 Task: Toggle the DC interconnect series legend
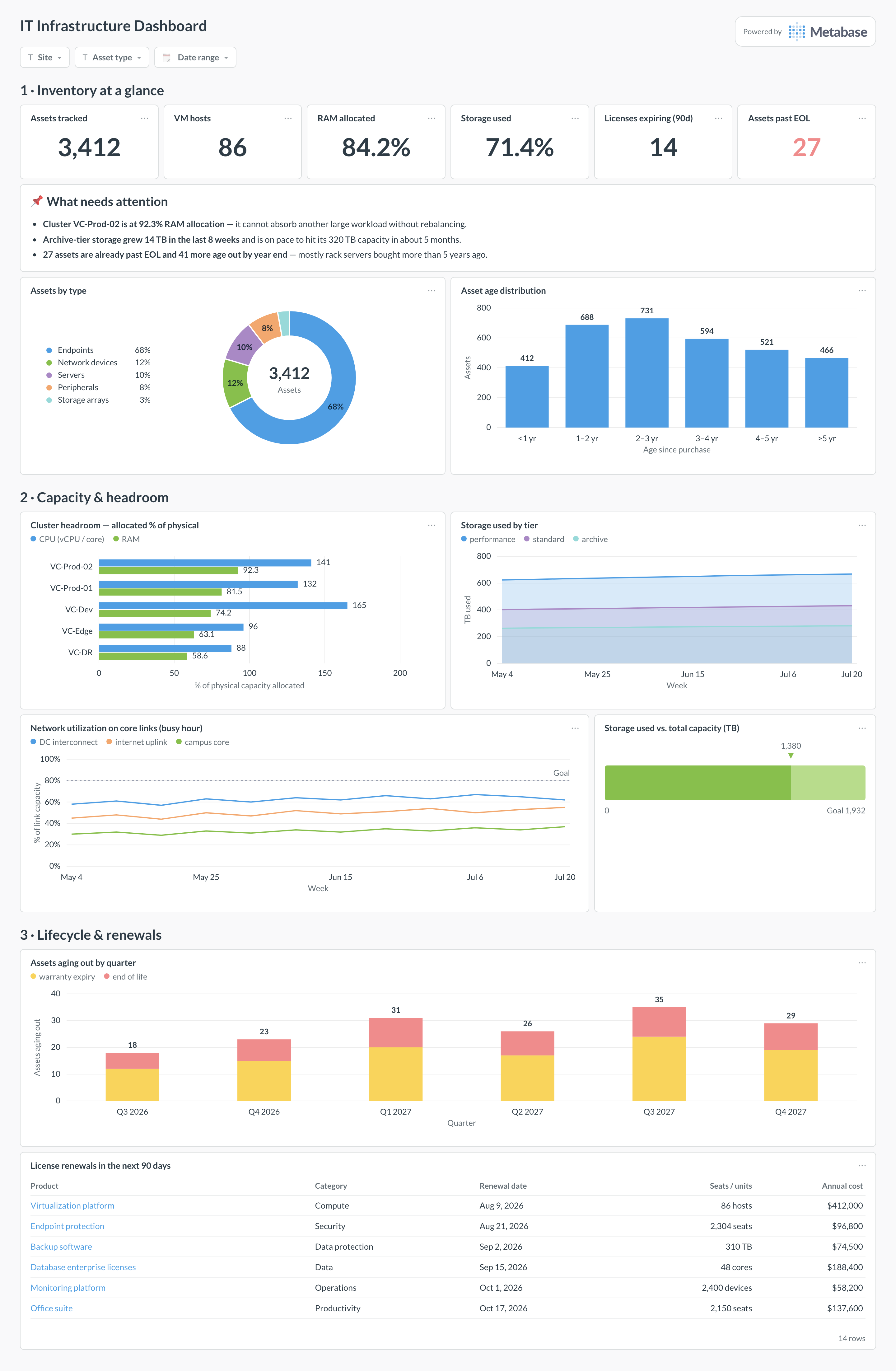(x=64, y=742)
